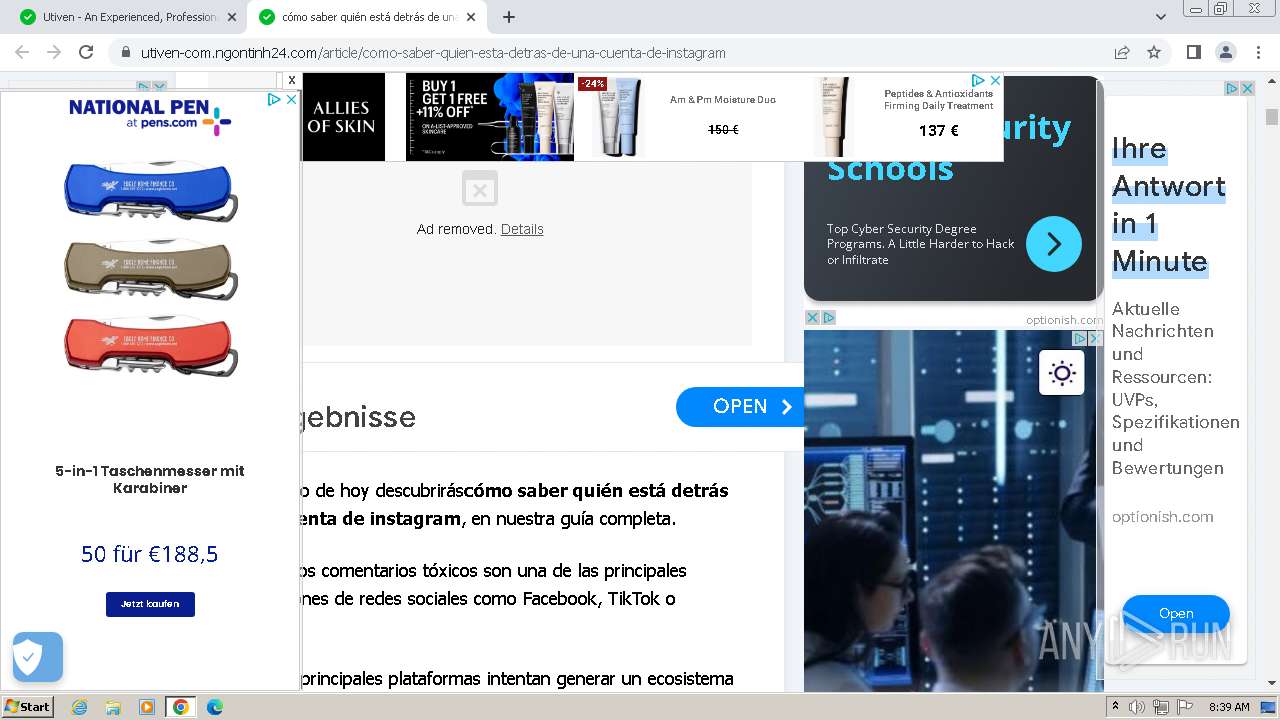The height and width of the screenshot is (720, 1280).
Task: Open a new browser tab
Action: click(x=509, y=17)
